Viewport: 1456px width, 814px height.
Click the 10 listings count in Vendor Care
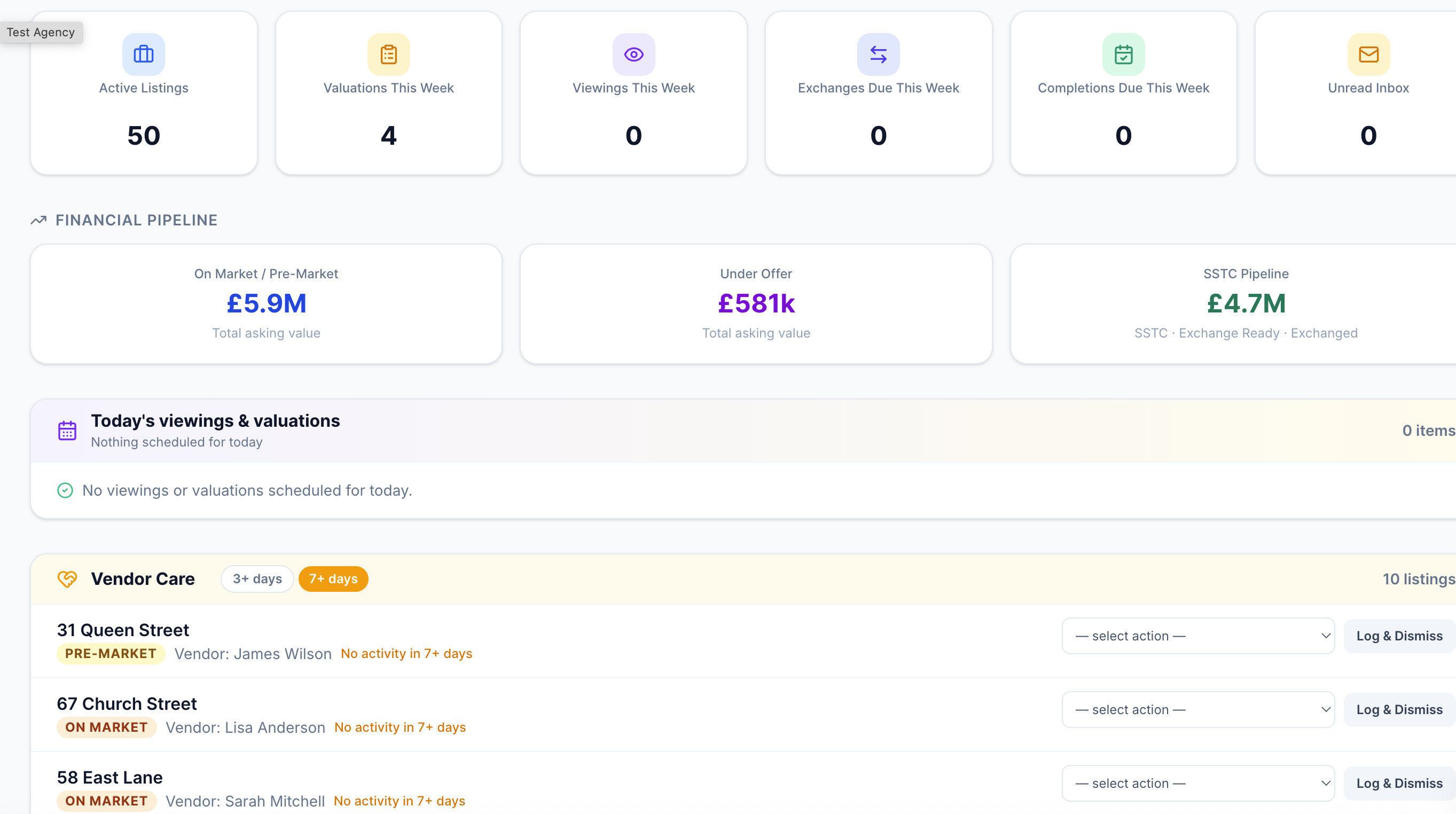tap(1418, 579)
